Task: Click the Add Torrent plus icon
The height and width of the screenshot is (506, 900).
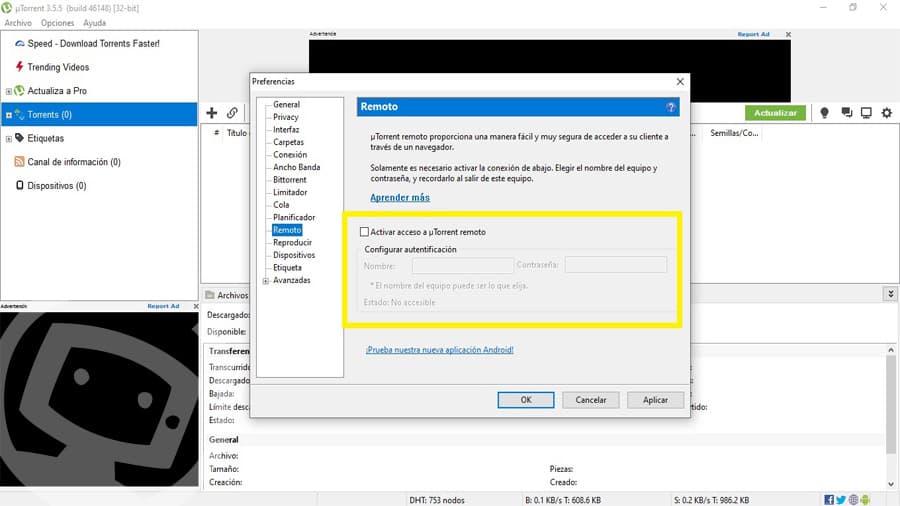Action: 212,113
